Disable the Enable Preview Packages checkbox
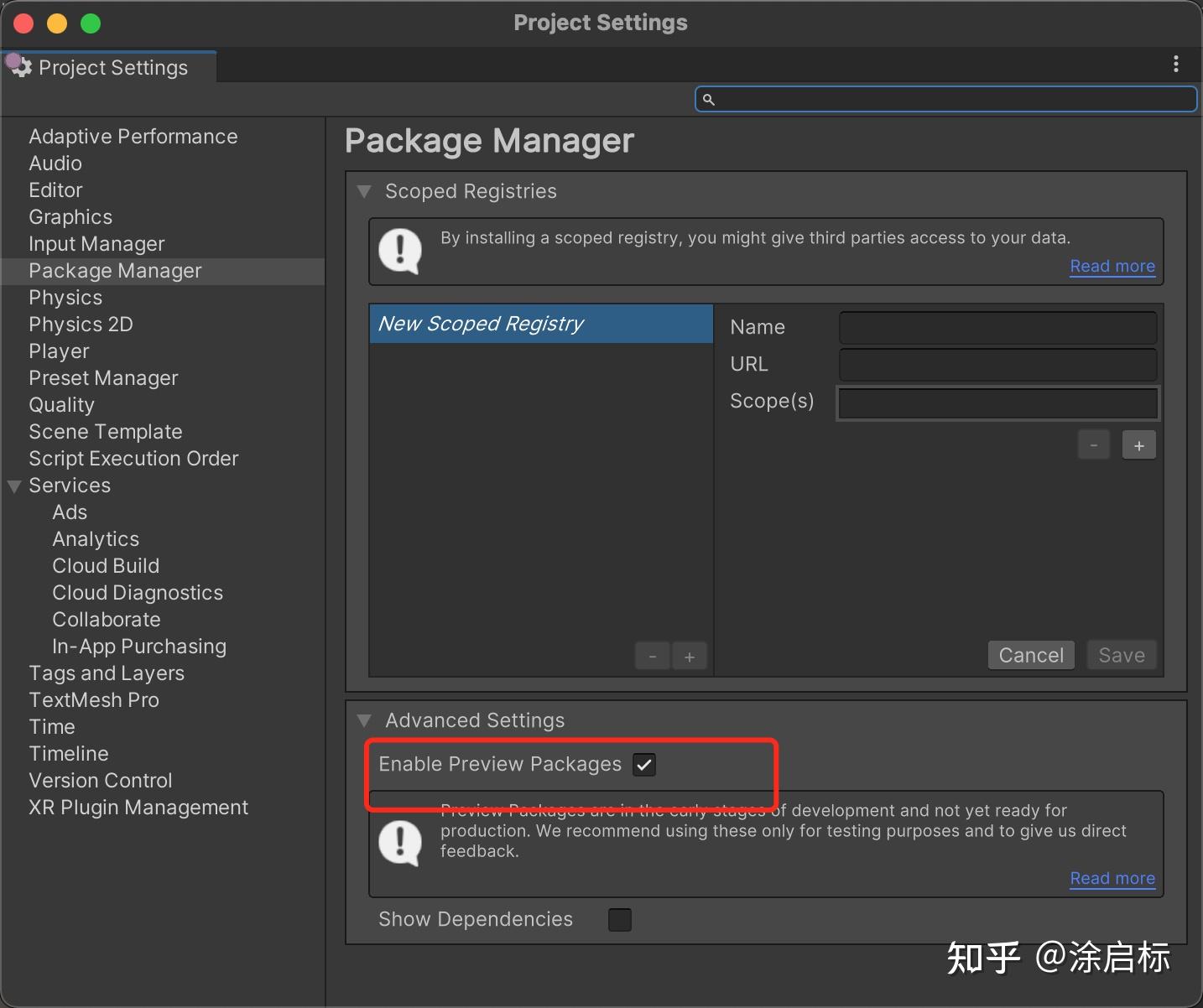Screen dimensions: 1203x1008 coord(644,764)
